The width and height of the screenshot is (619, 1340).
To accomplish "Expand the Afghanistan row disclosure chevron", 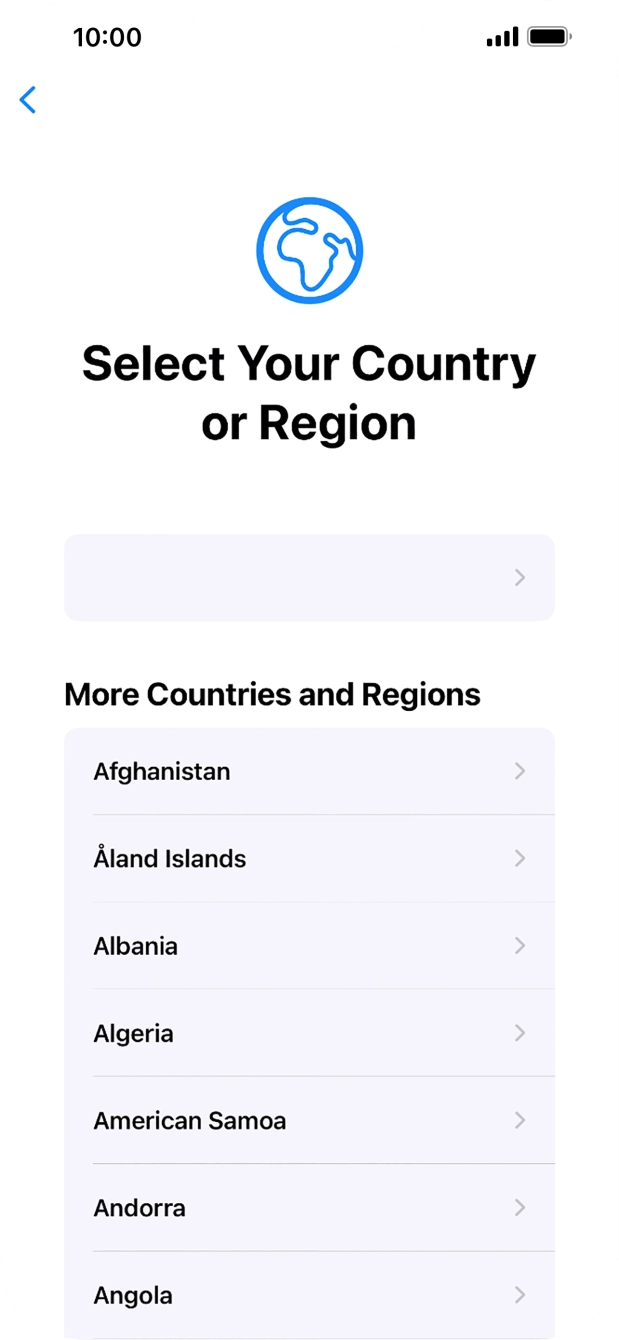I will pos(520,771).
